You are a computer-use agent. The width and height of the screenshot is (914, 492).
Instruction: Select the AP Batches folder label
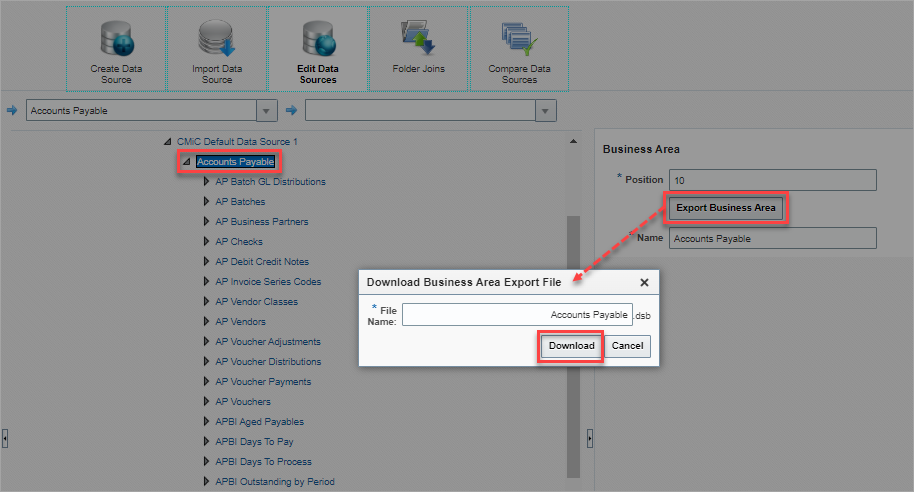pos(240,201)
